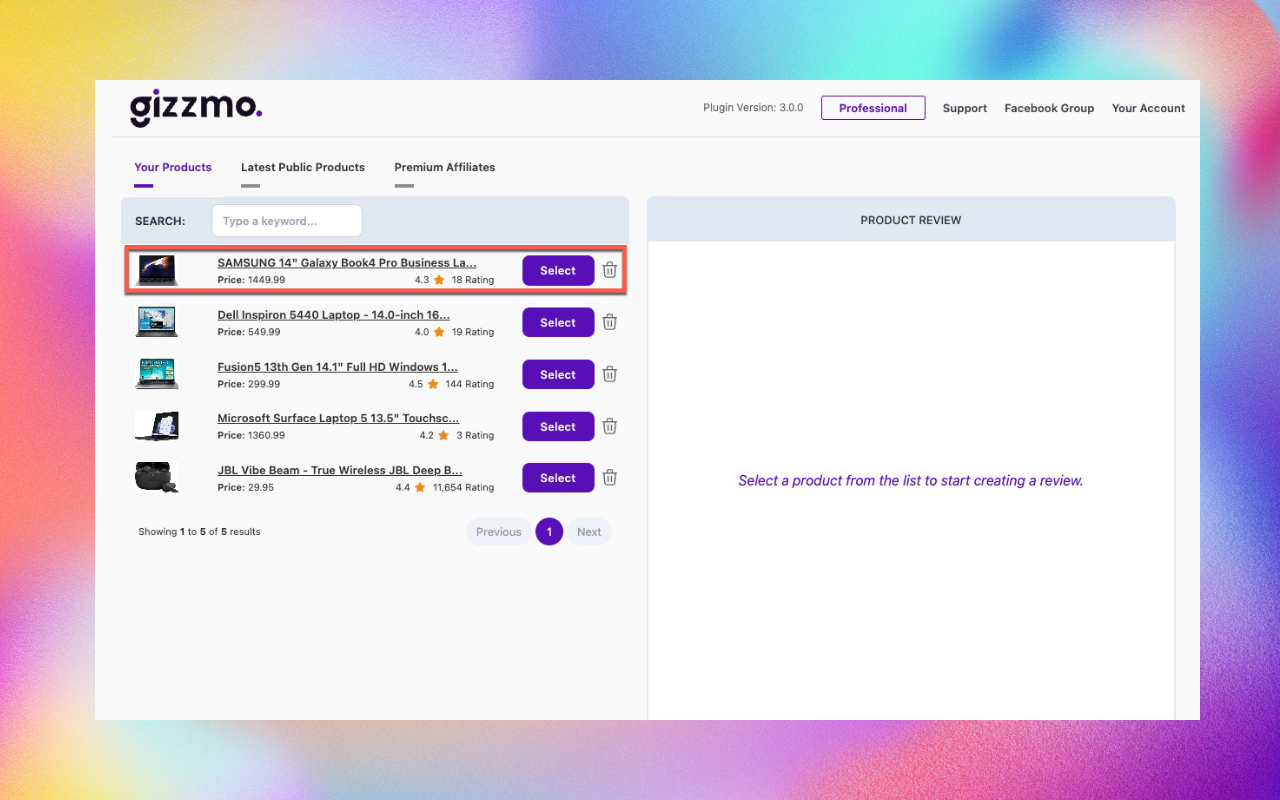Delete the SAMSUNG Galaxy Book4 Pro product

point(610,270)
